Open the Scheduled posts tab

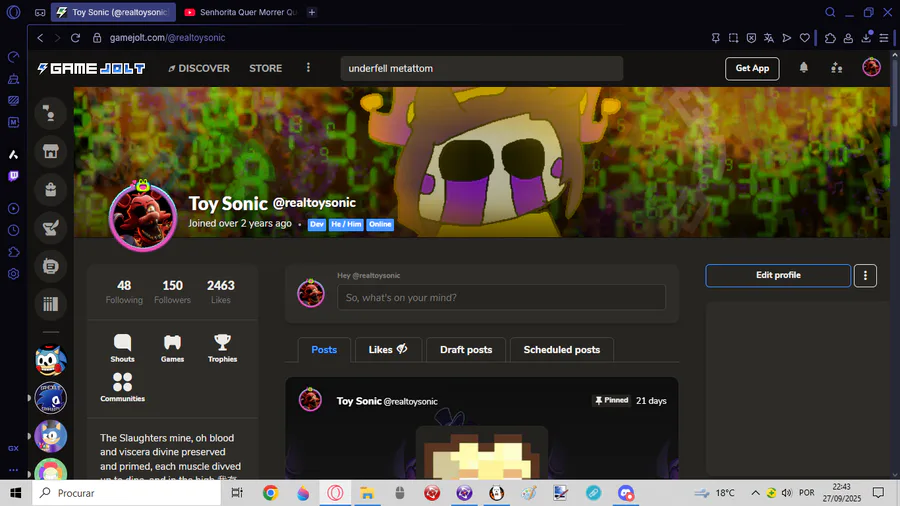tap(562, 350)
